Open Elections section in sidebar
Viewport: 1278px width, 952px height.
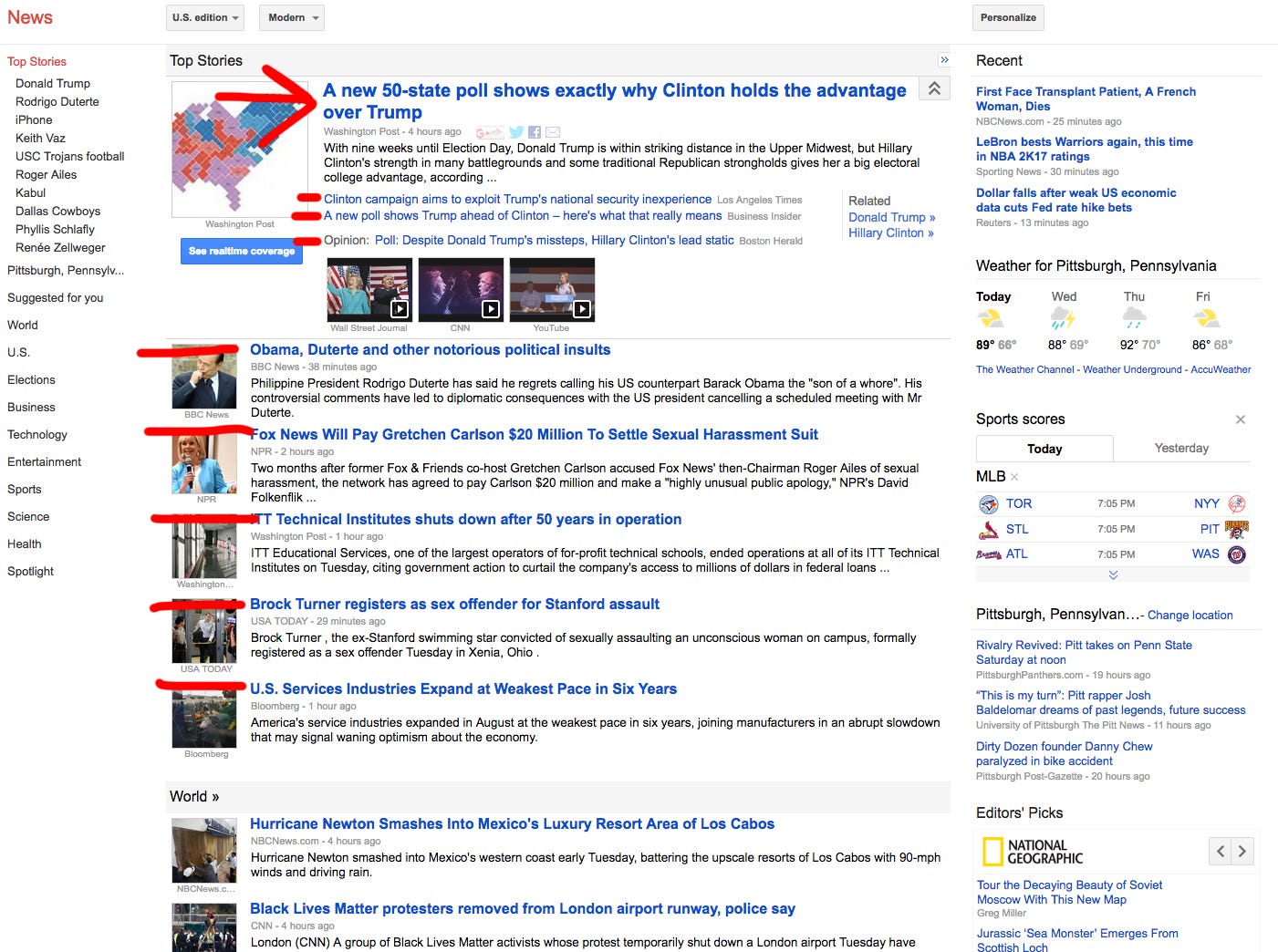31,380
